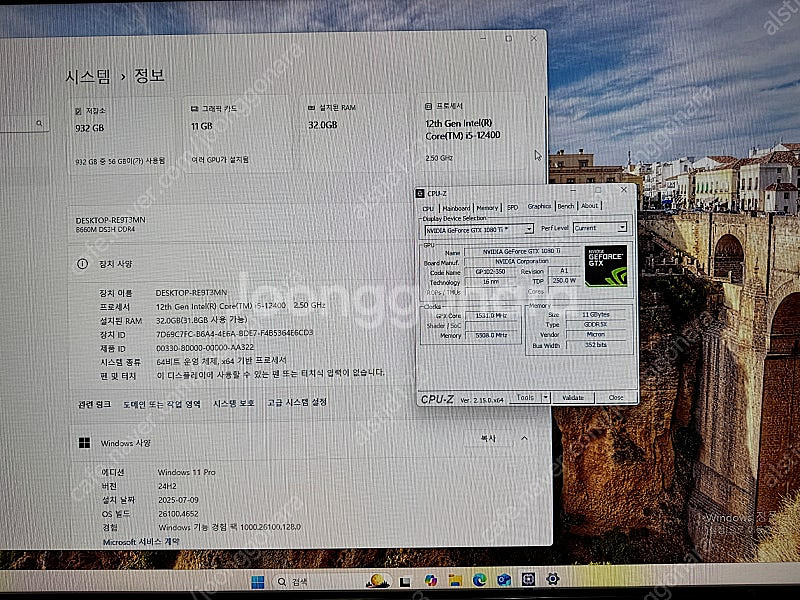Click the Validate button in CPU-Z

pos(573,397)
